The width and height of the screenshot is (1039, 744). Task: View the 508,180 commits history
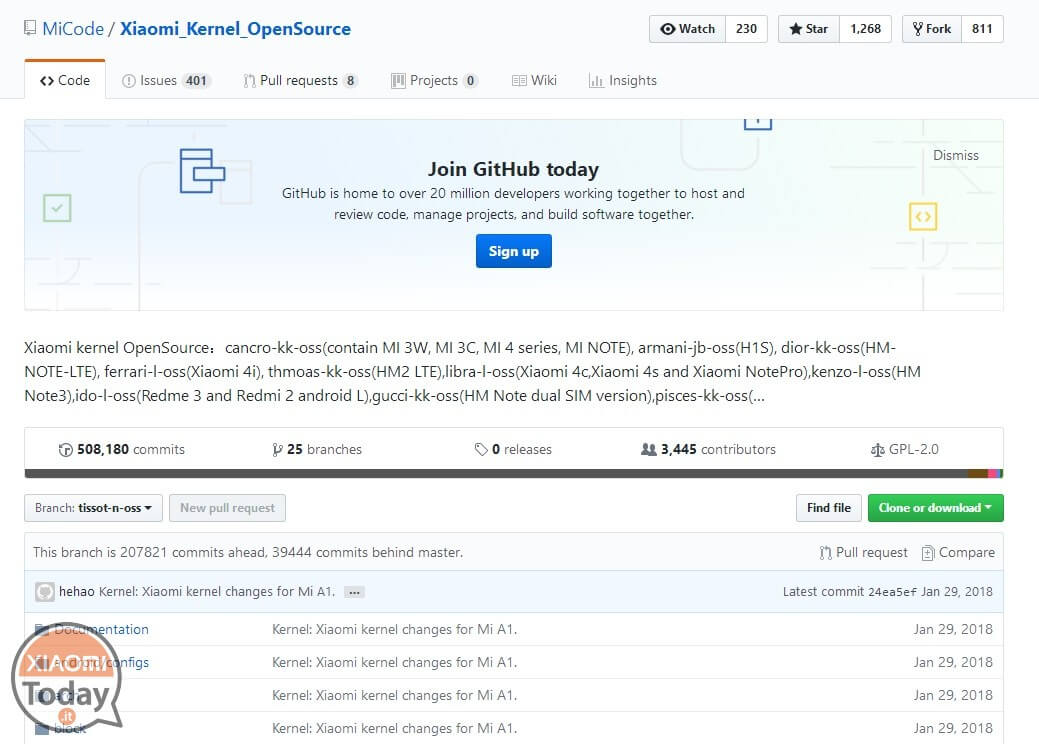122,450
